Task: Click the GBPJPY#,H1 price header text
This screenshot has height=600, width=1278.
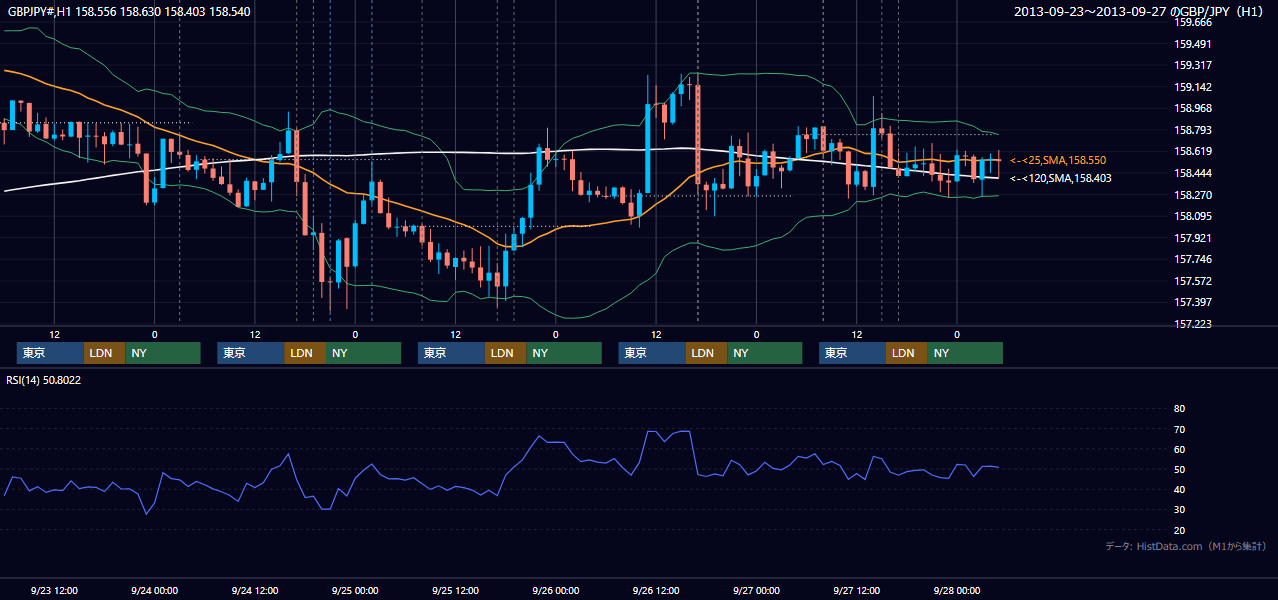Action: tap(129, 12)
